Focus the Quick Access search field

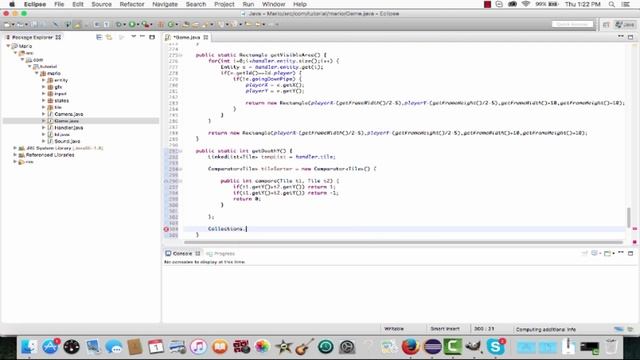click(572, 24)
